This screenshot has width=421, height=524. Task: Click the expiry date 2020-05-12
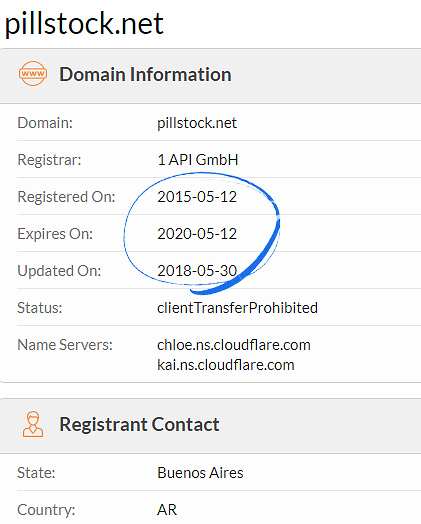[197, 234]
